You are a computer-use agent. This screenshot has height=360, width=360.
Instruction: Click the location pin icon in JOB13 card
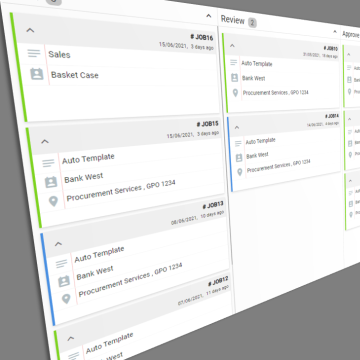pos(66,298)
